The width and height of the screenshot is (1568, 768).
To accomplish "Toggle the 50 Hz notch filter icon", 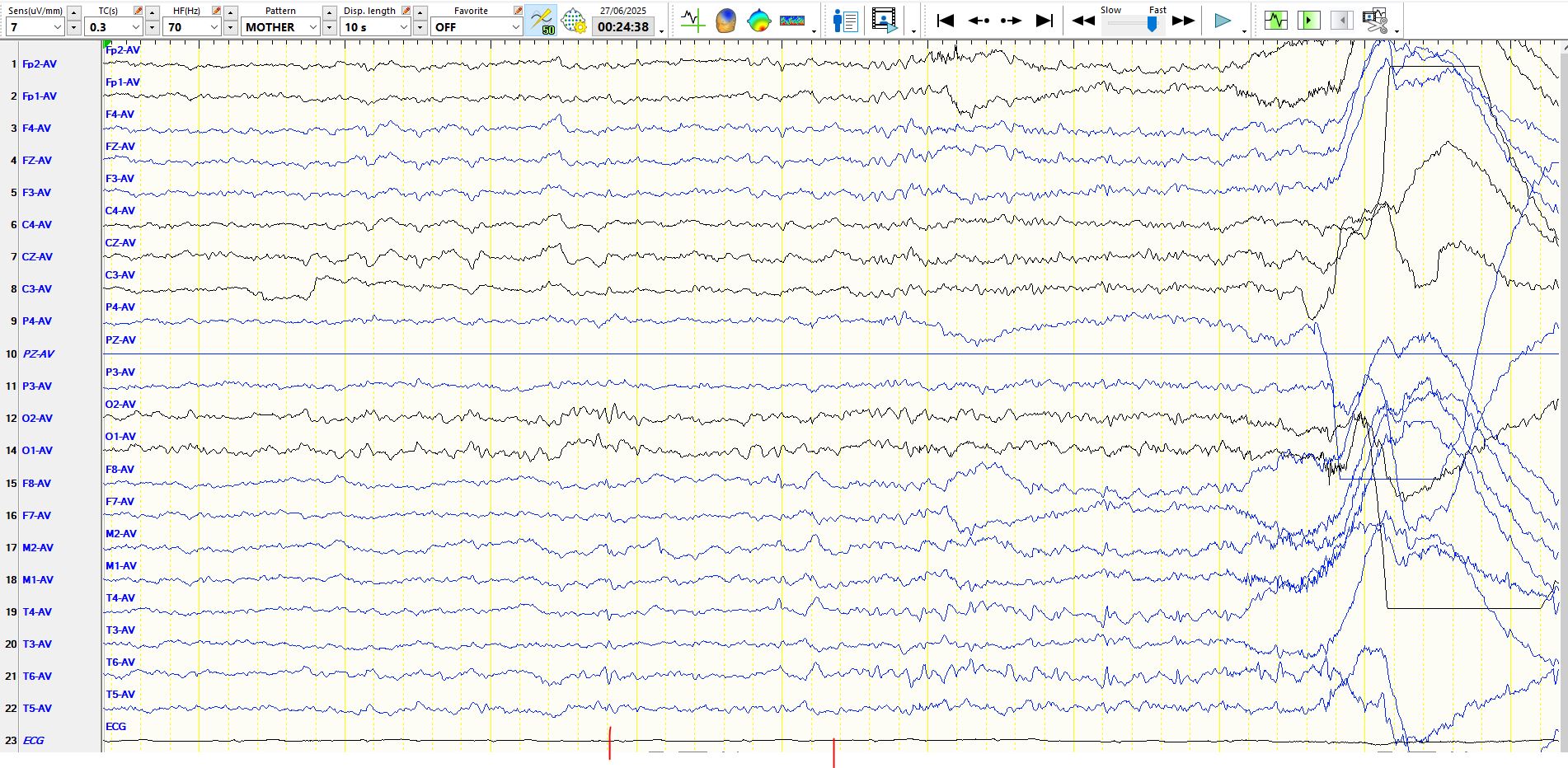I will pyautogui.click(x=542, y=21).
